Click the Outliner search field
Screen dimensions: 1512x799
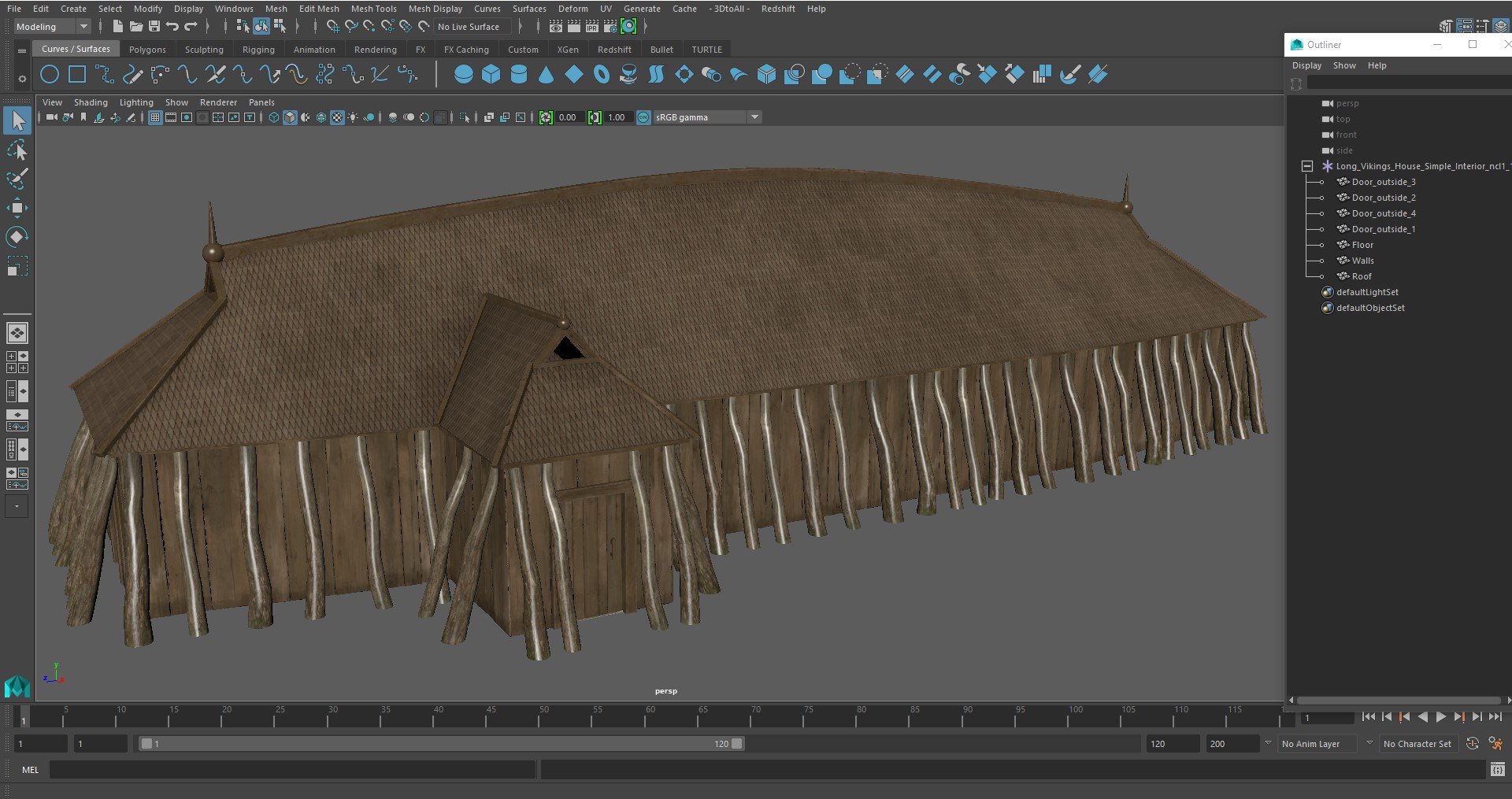[x=1408, y=83]
